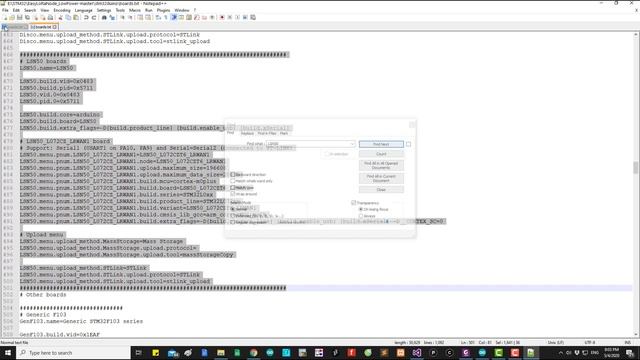The width and height of the screenshot is (640, 360).
Task: Click the Zoom In toolbar icon
Action: pos(122,18)
